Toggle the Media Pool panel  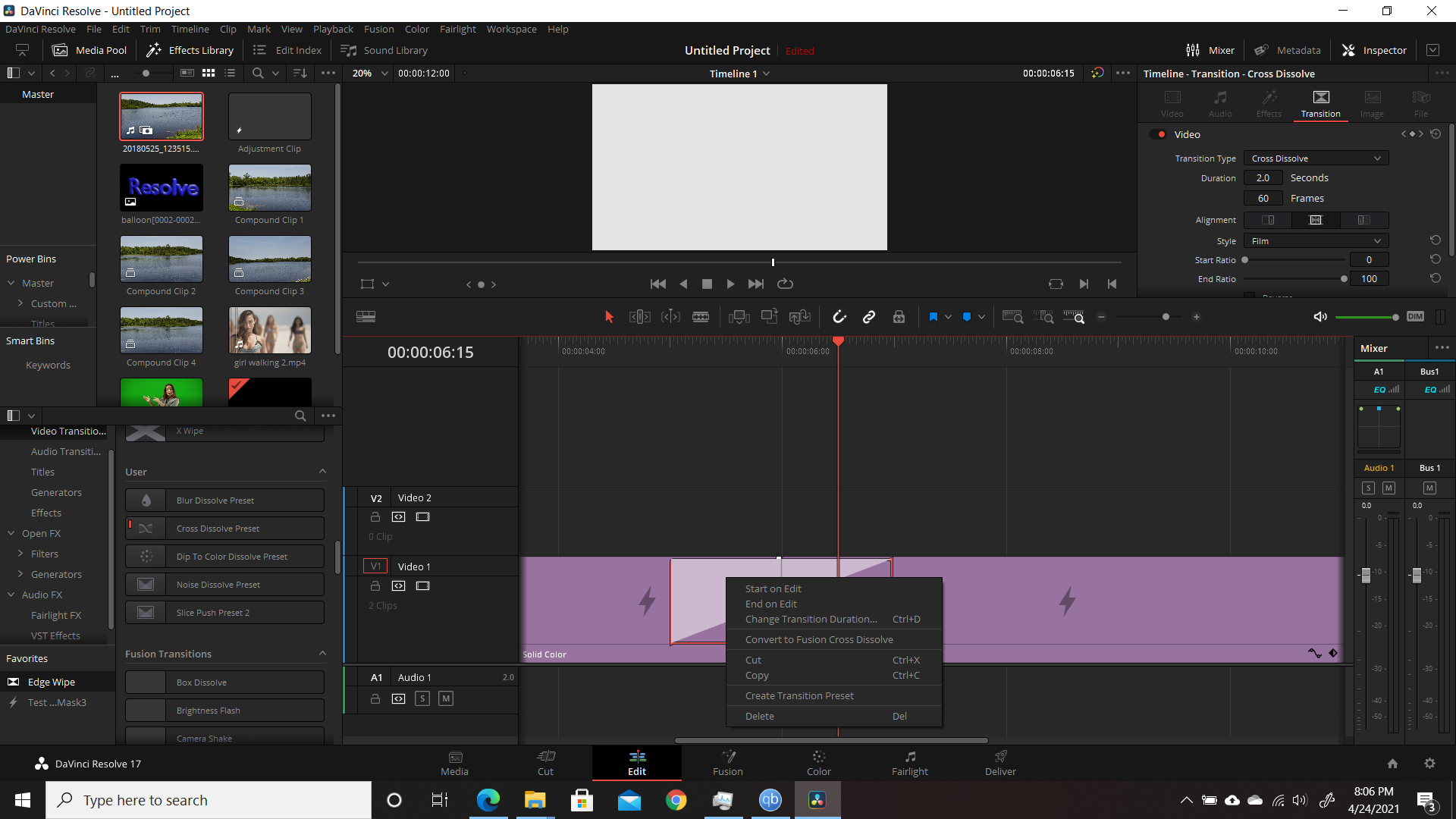click(89, 50)
